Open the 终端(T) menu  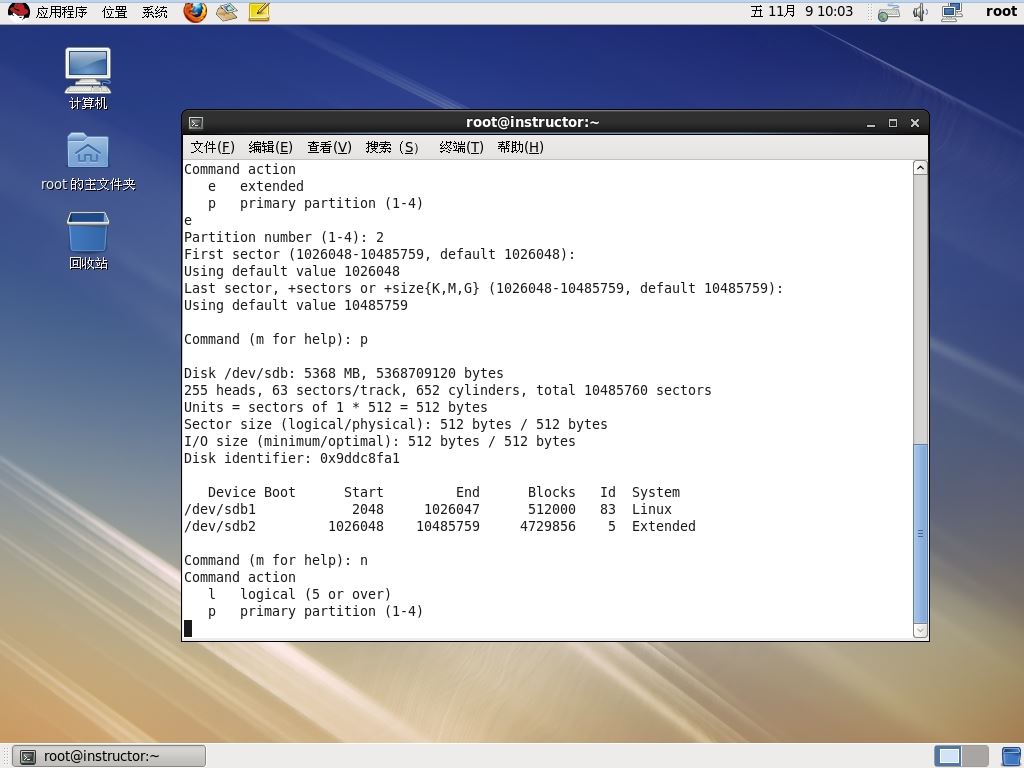[461, 148]
